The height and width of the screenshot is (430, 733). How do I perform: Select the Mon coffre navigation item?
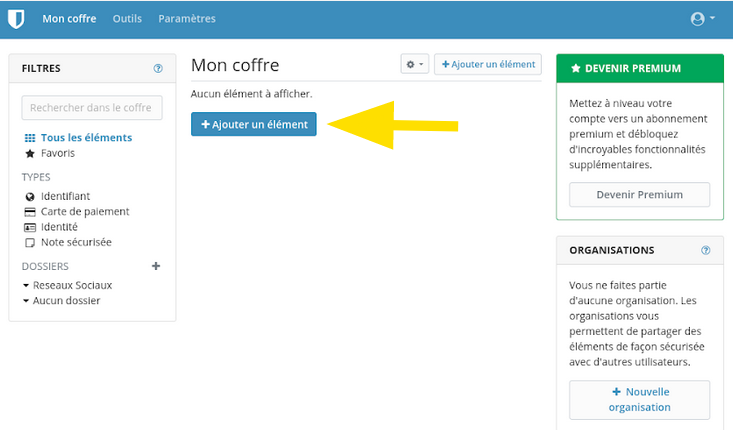point(69,19)
